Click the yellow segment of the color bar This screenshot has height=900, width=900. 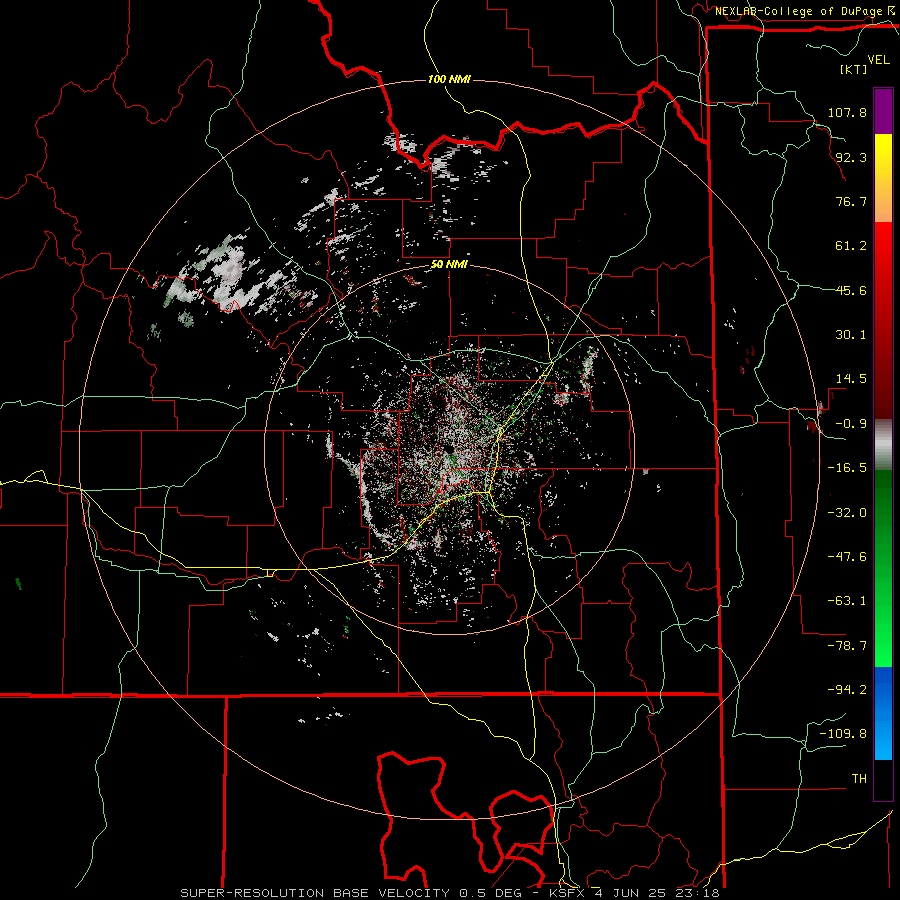point(883,155)
